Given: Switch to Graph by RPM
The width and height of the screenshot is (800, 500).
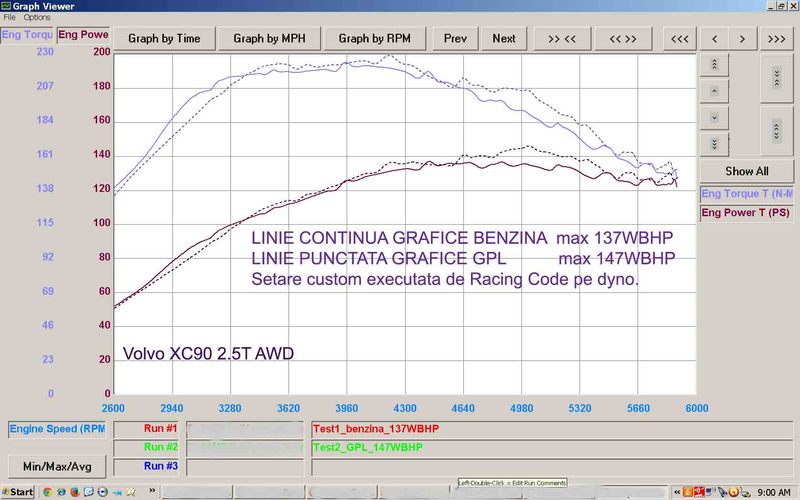Looking at the screenshot, I should click(x=374, y=39).
